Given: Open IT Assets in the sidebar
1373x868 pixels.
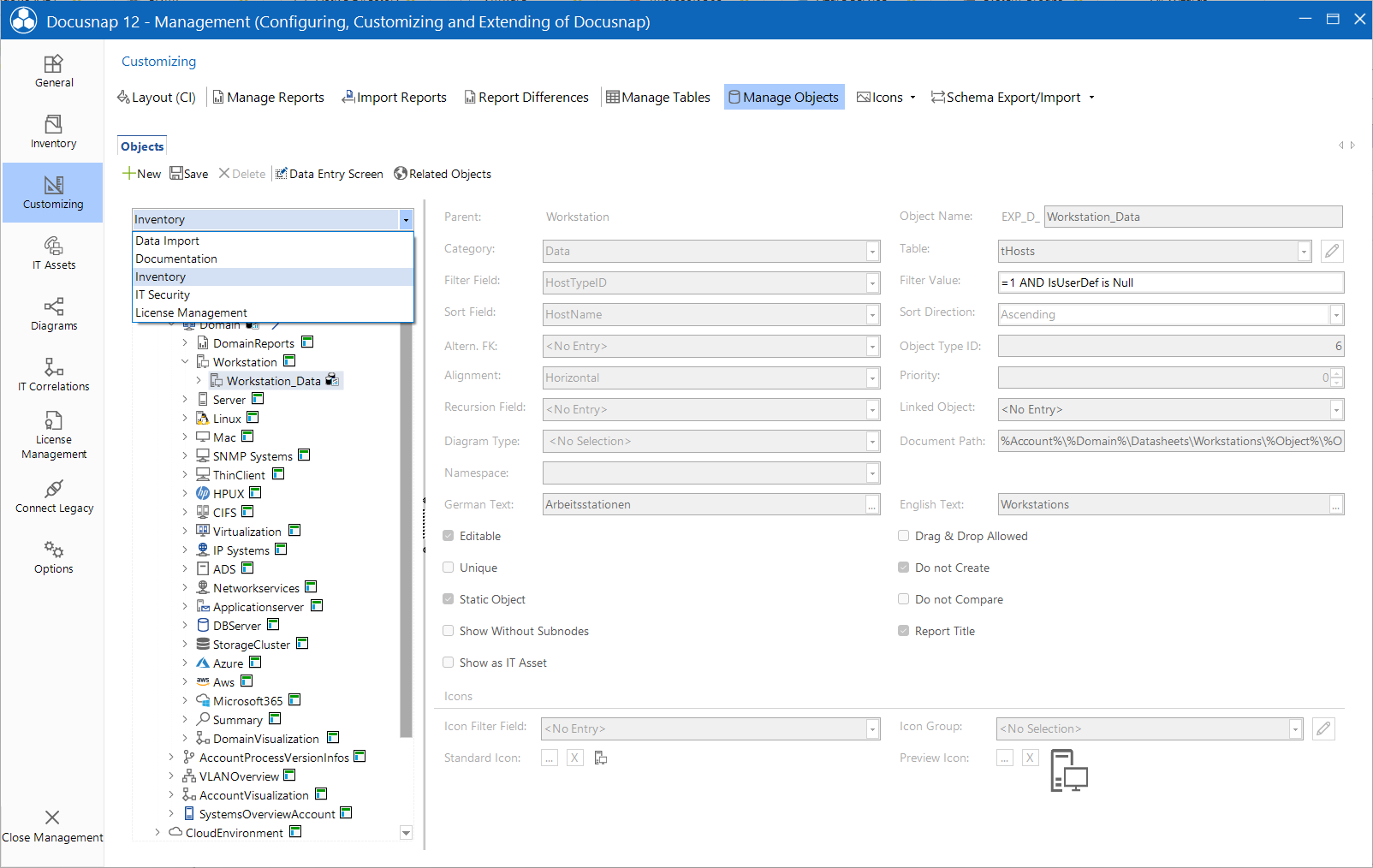Looking at the screenshot, I should [x=53, y=254].
